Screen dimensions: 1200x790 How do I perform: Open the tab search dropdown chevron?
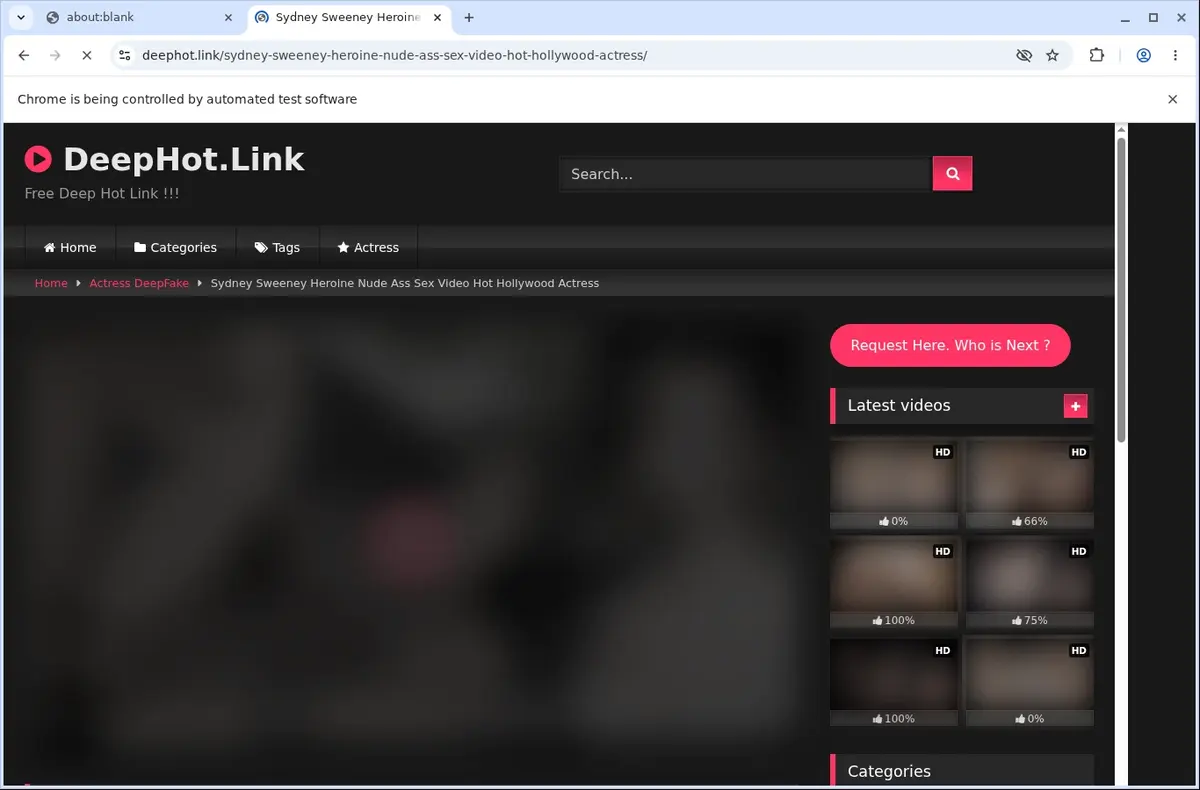pyautogui.click(x=21, y=17)
